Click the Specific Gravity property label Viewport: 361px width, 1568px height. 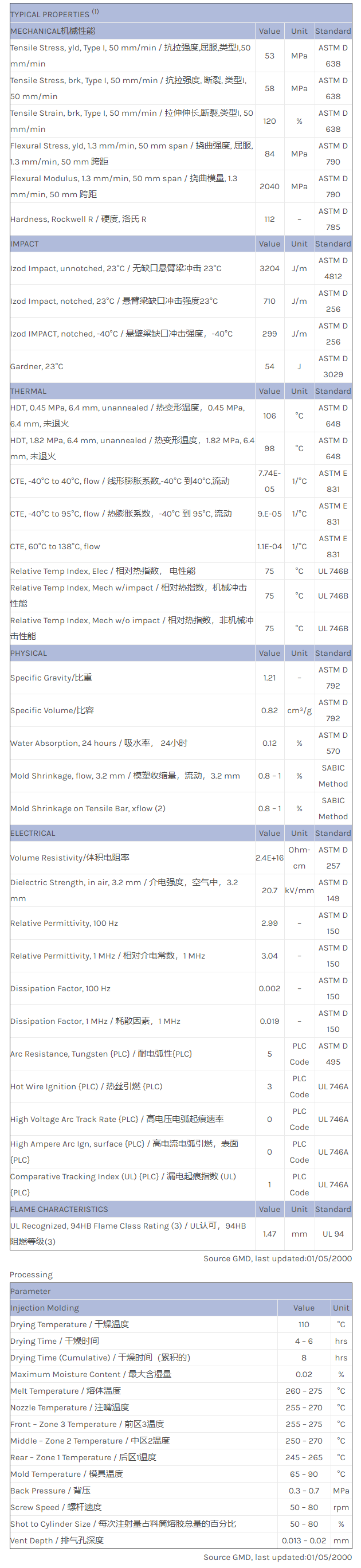coord(51,678)
